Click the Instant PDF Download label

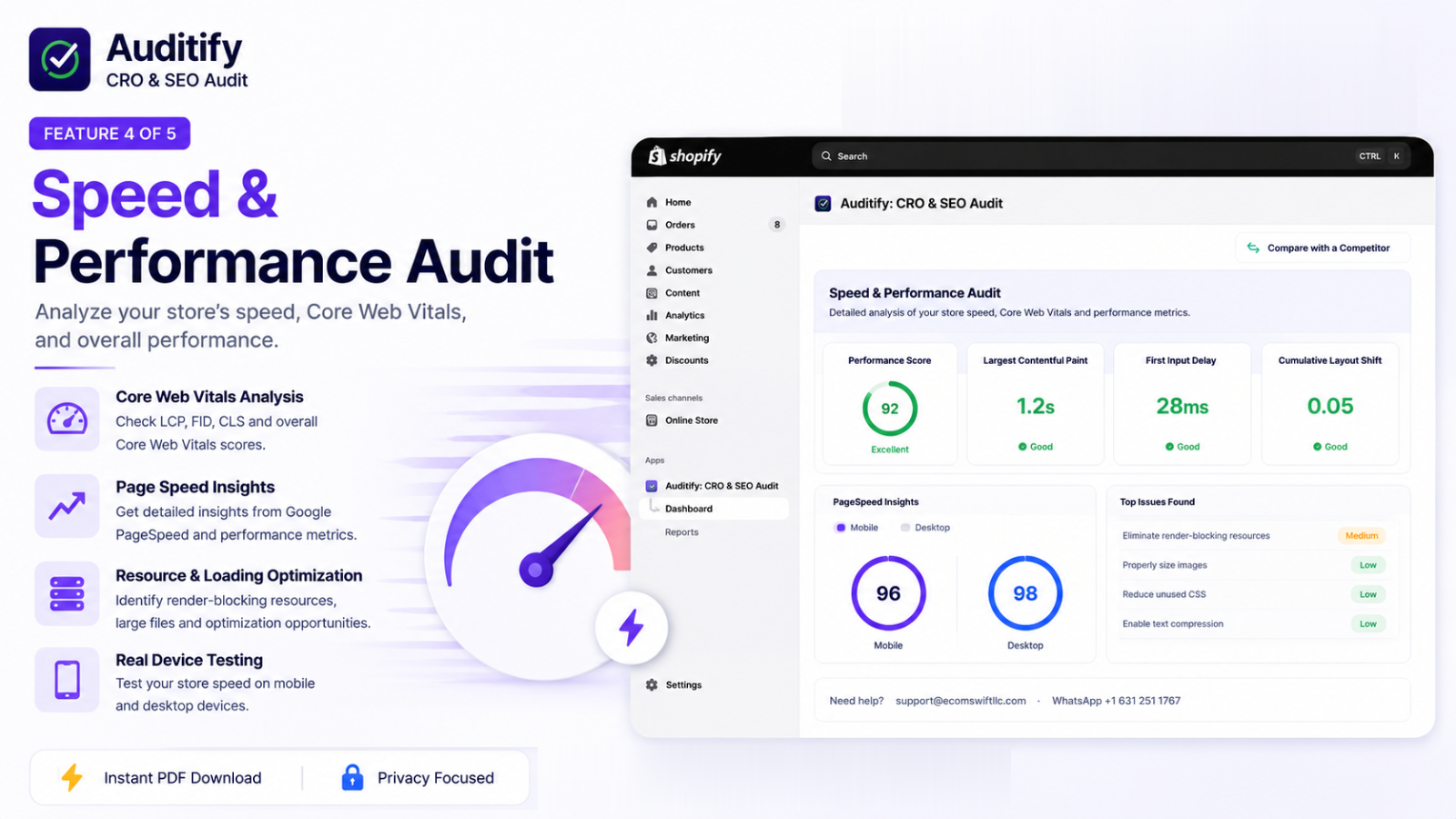[182, 778]
